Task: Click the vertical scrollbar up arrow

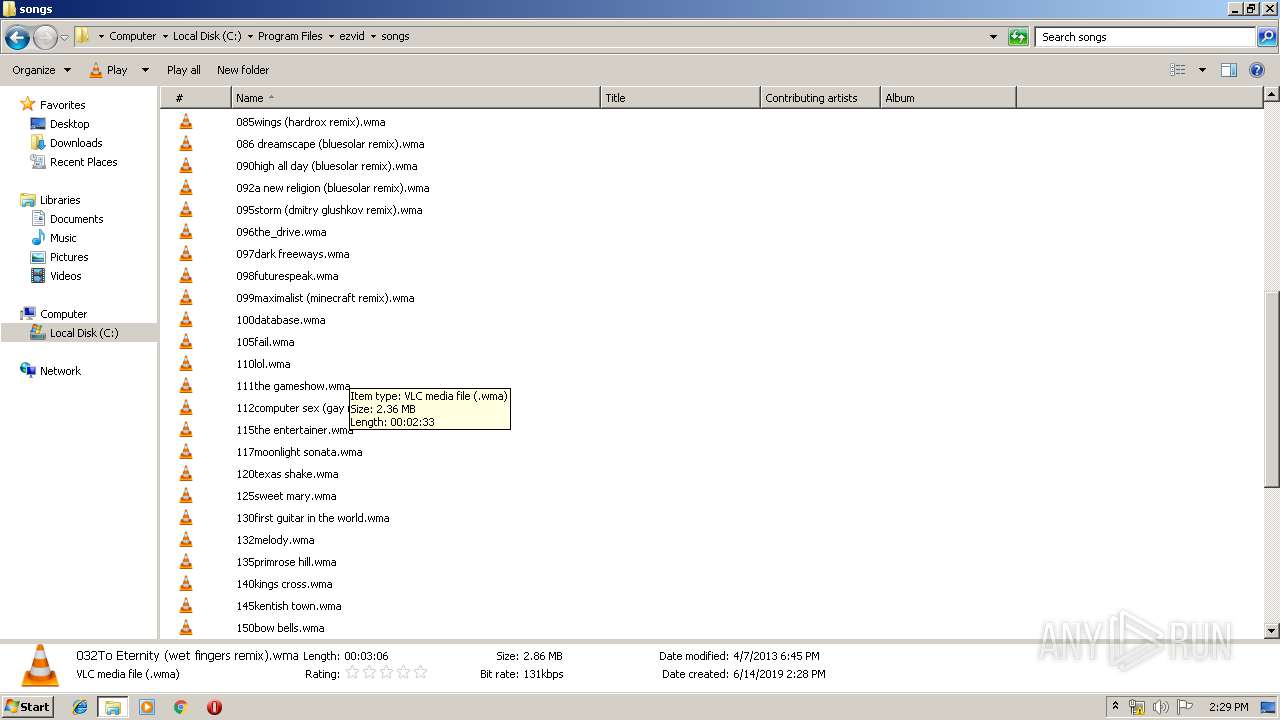Action: click(1271, 95)
